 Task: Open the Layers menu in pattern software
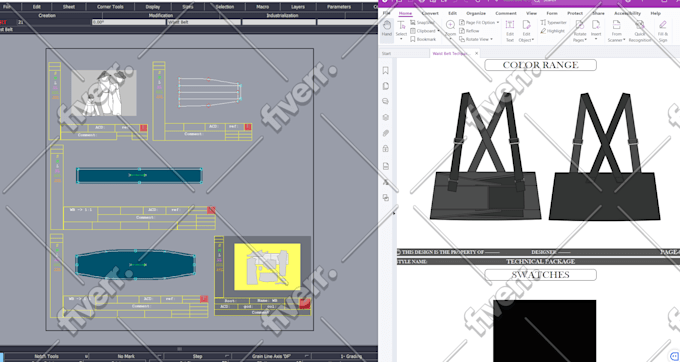[298, 7]
